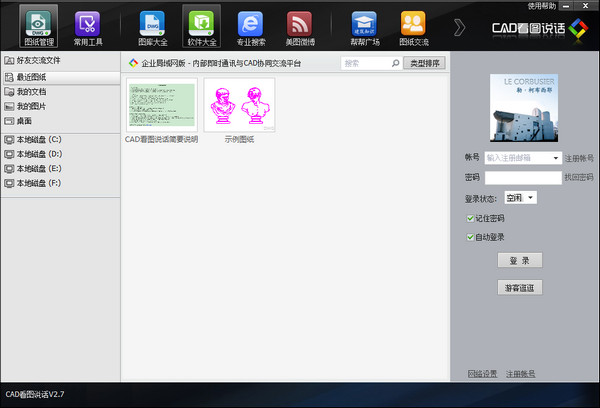Browse 本地磁盘 (F:)
This screenshot has width=600, height=408.
tap(33, 183)
